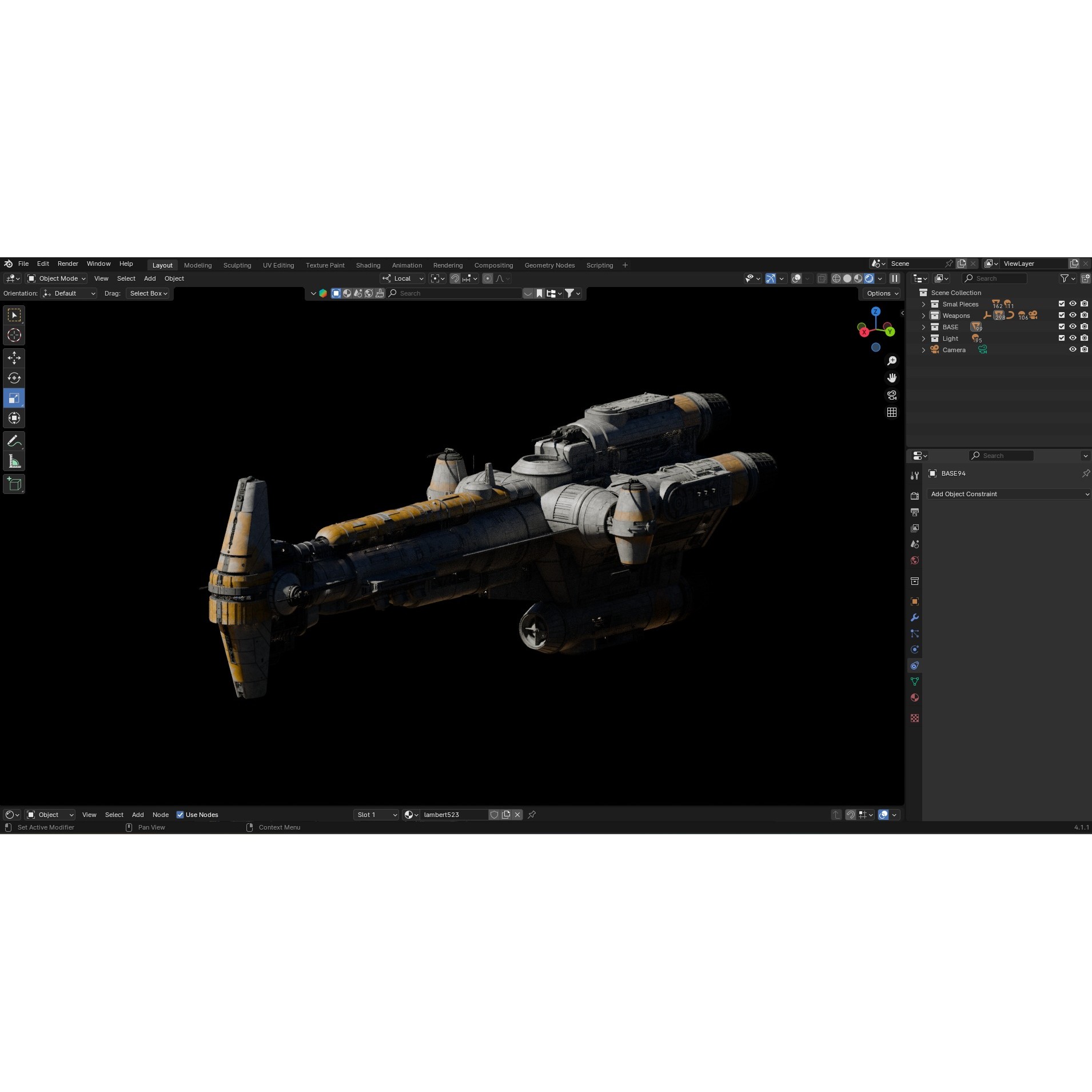Activate the Cursor tool

coord(14,335)
